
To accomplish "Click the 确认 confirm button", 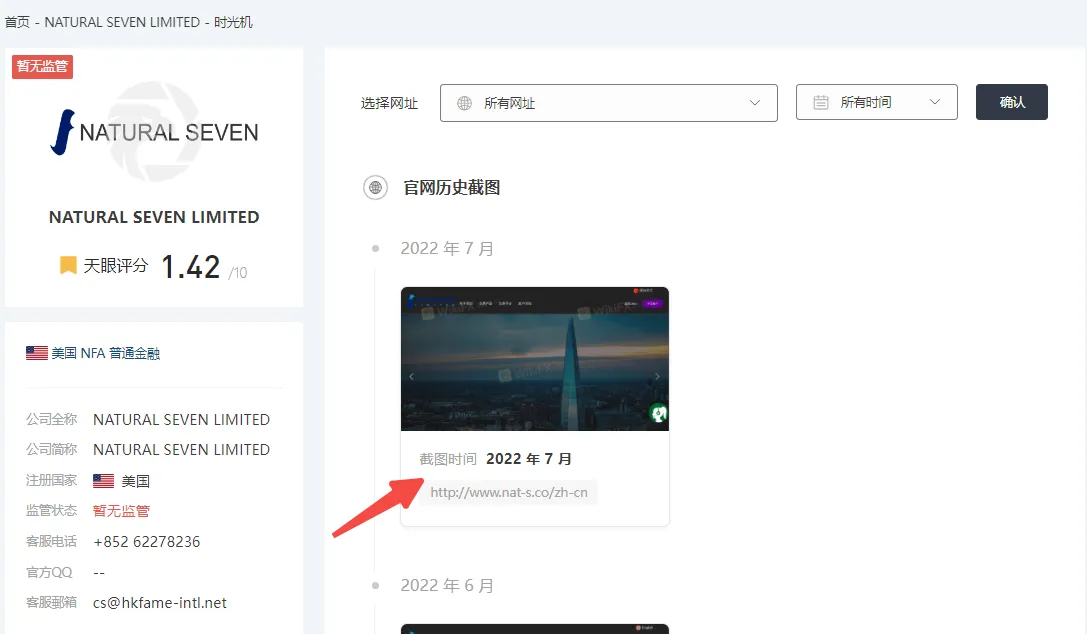I will click(1011, 103).
